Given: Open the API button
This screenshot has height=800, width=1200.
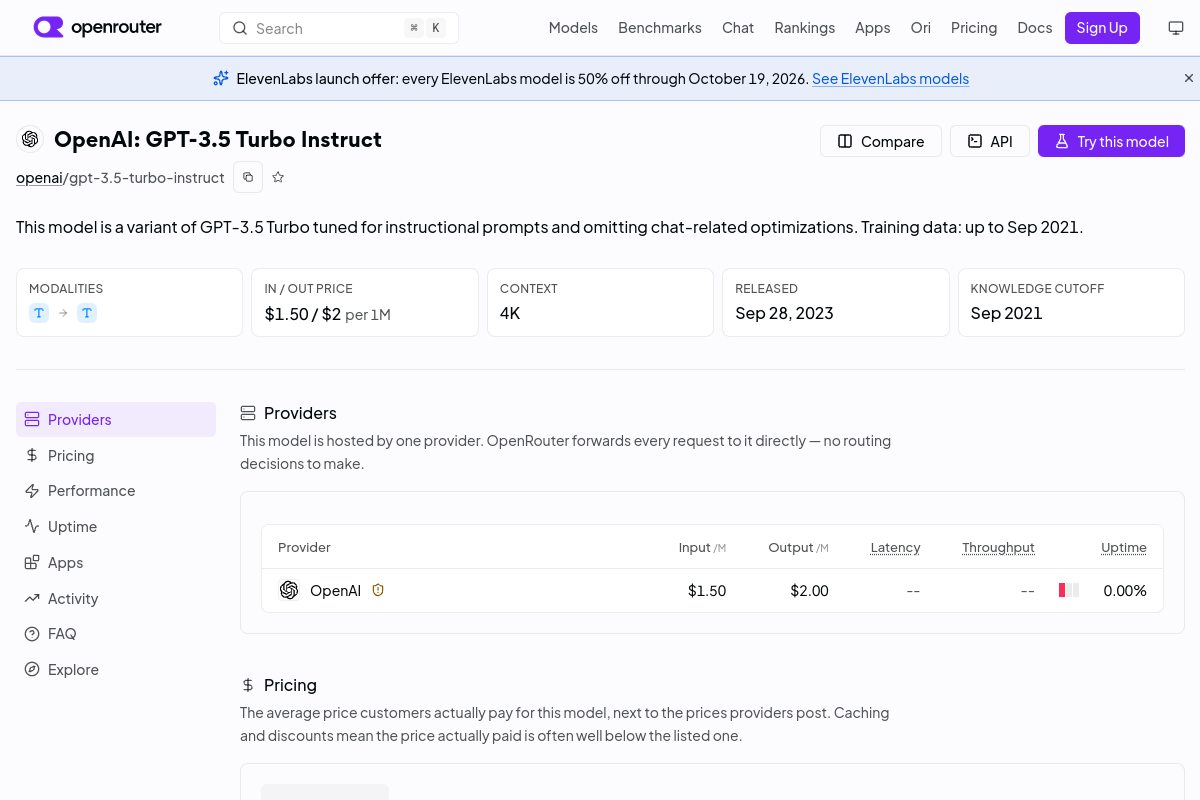Looking at the screenshot, I should click(x=990, y=141).
